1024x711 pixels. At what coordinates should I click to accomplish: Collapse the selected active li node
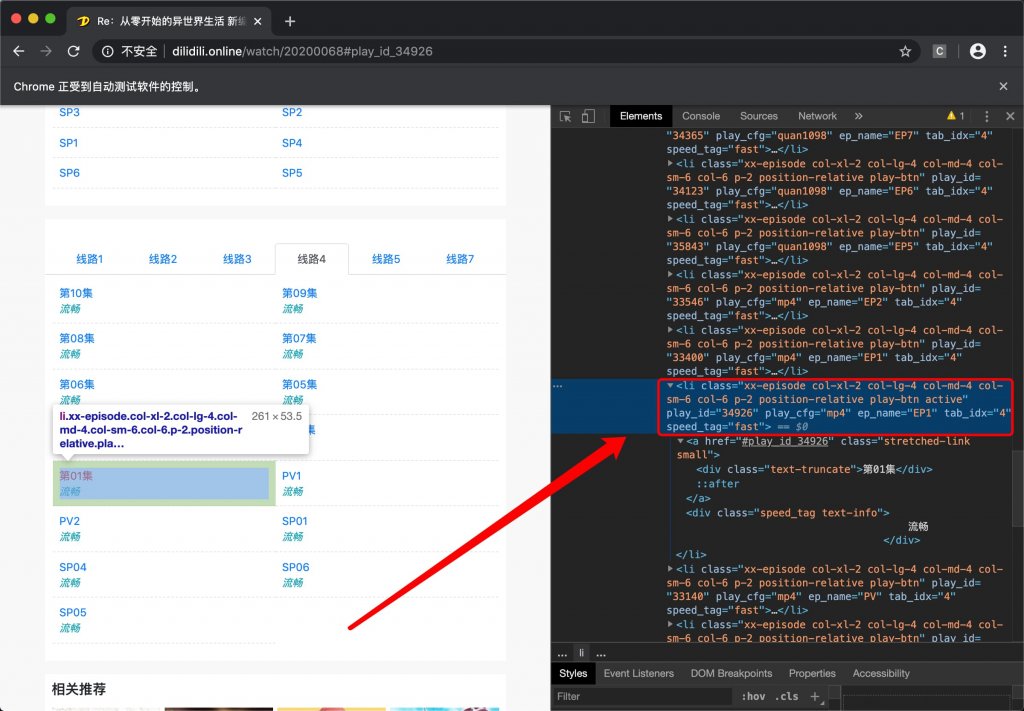click(x=671, y=386)
